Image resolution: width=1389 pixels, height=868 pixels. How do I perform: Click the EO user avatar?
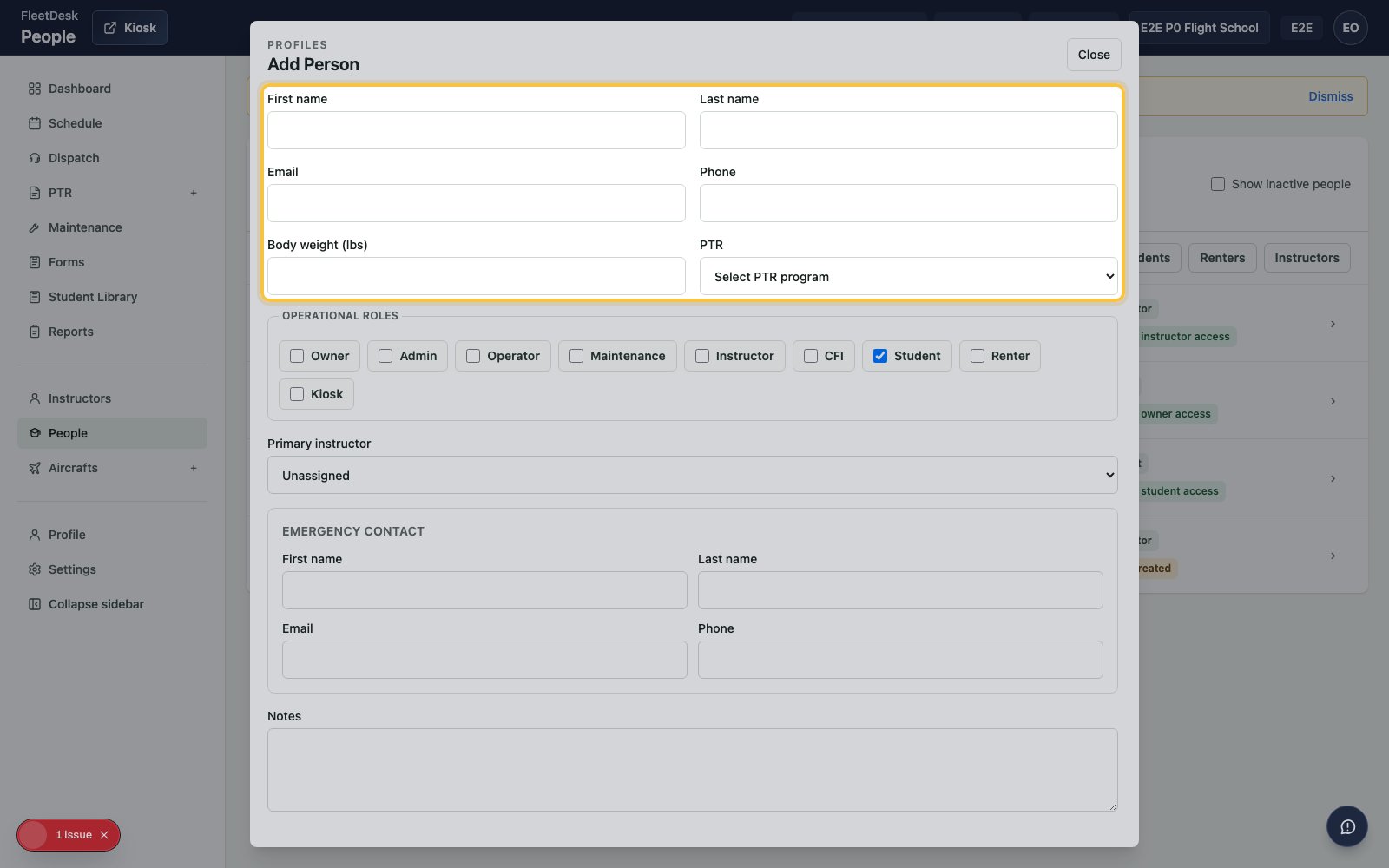point(1351,28)
